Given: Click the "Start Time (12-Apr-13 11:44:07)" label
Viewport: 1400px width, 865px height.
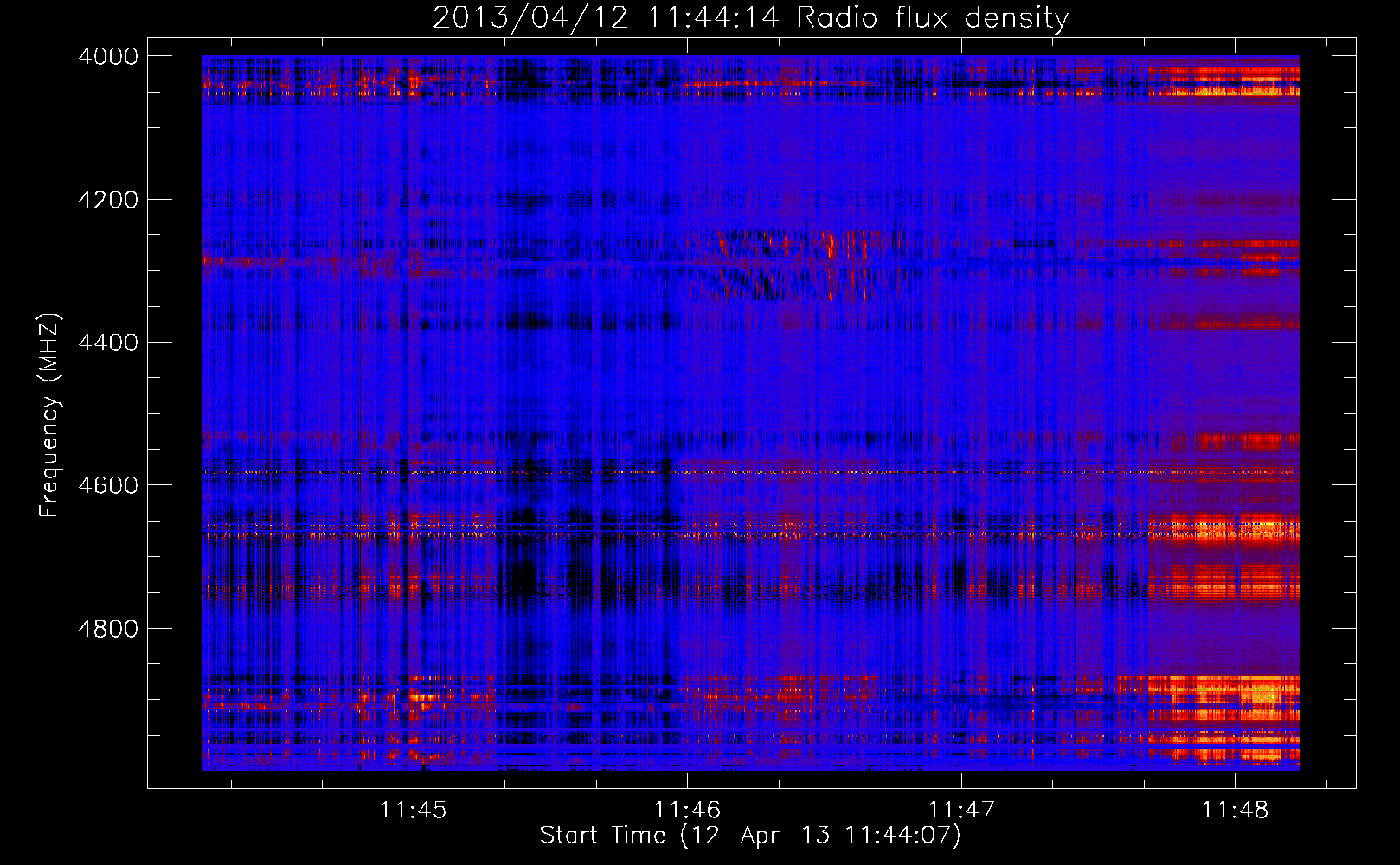Looking at the screenshot, I should click(750, 836).
